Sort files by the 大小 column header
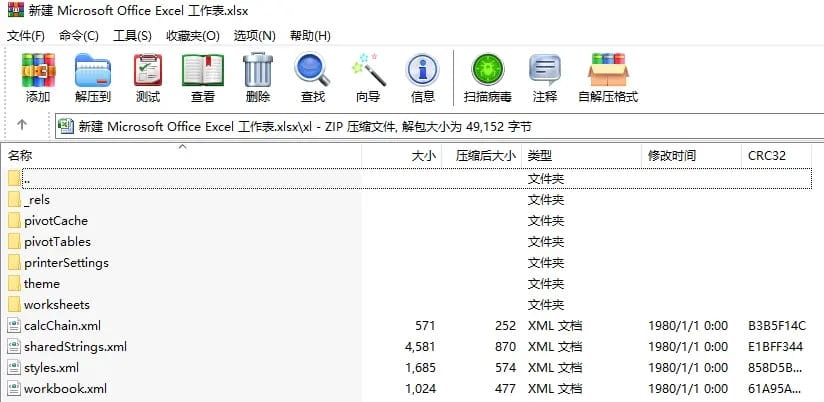The image size is (824, 402). click(x=424, y=156)
